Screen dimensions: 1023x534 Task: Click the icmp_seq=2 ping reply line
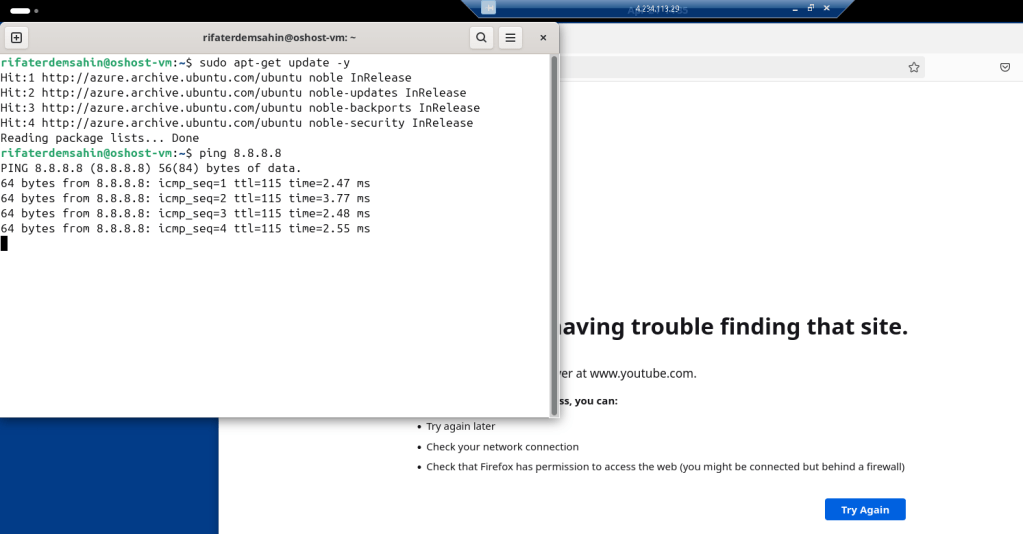tap(185, 198)
